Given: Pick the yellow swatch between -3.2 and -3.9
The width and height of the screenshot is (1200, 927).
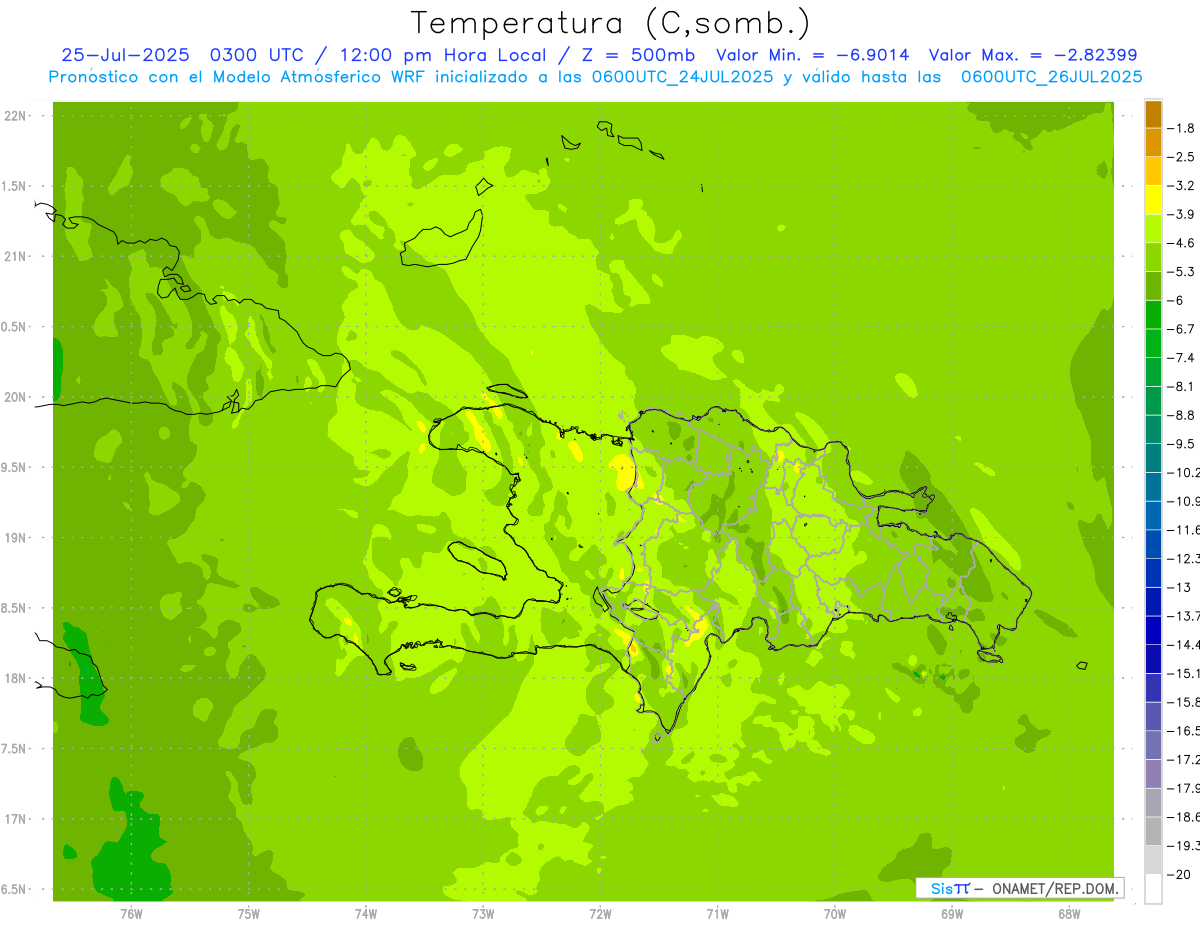Looking at the screenshot, I should [1153, 200].
